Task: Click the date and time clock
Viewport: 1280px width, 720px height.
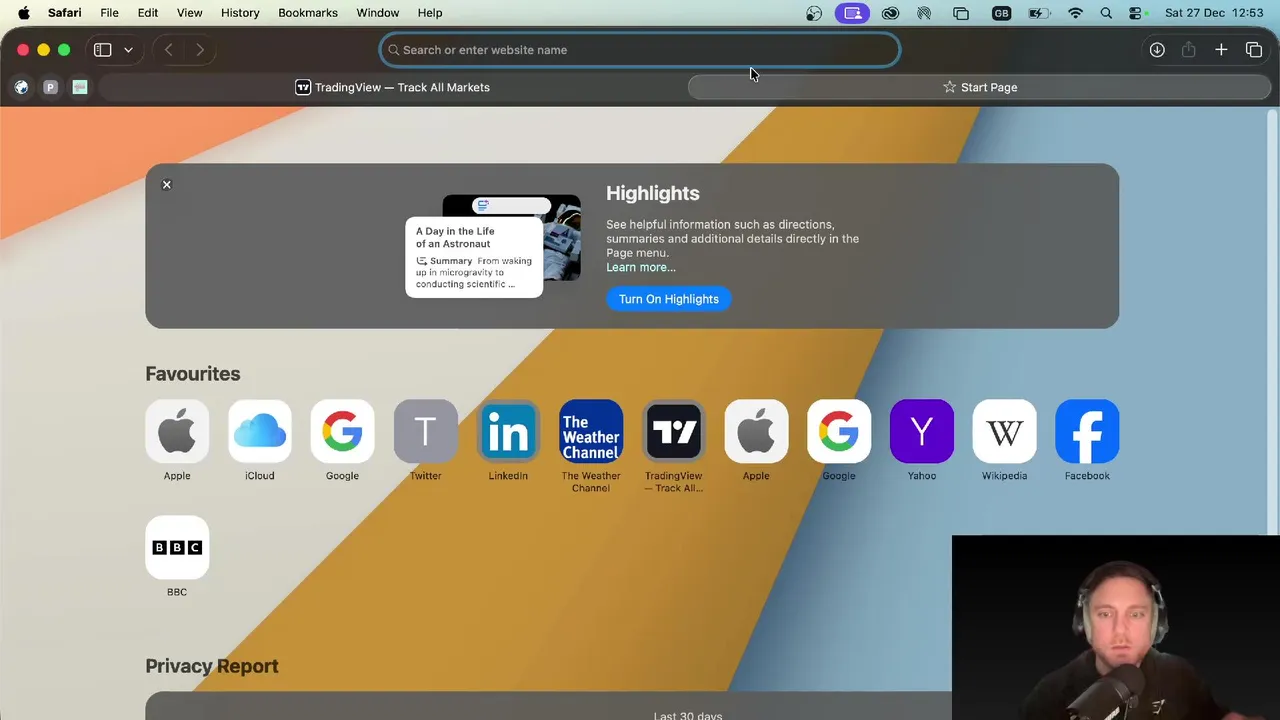Action: pos(1214,13)
